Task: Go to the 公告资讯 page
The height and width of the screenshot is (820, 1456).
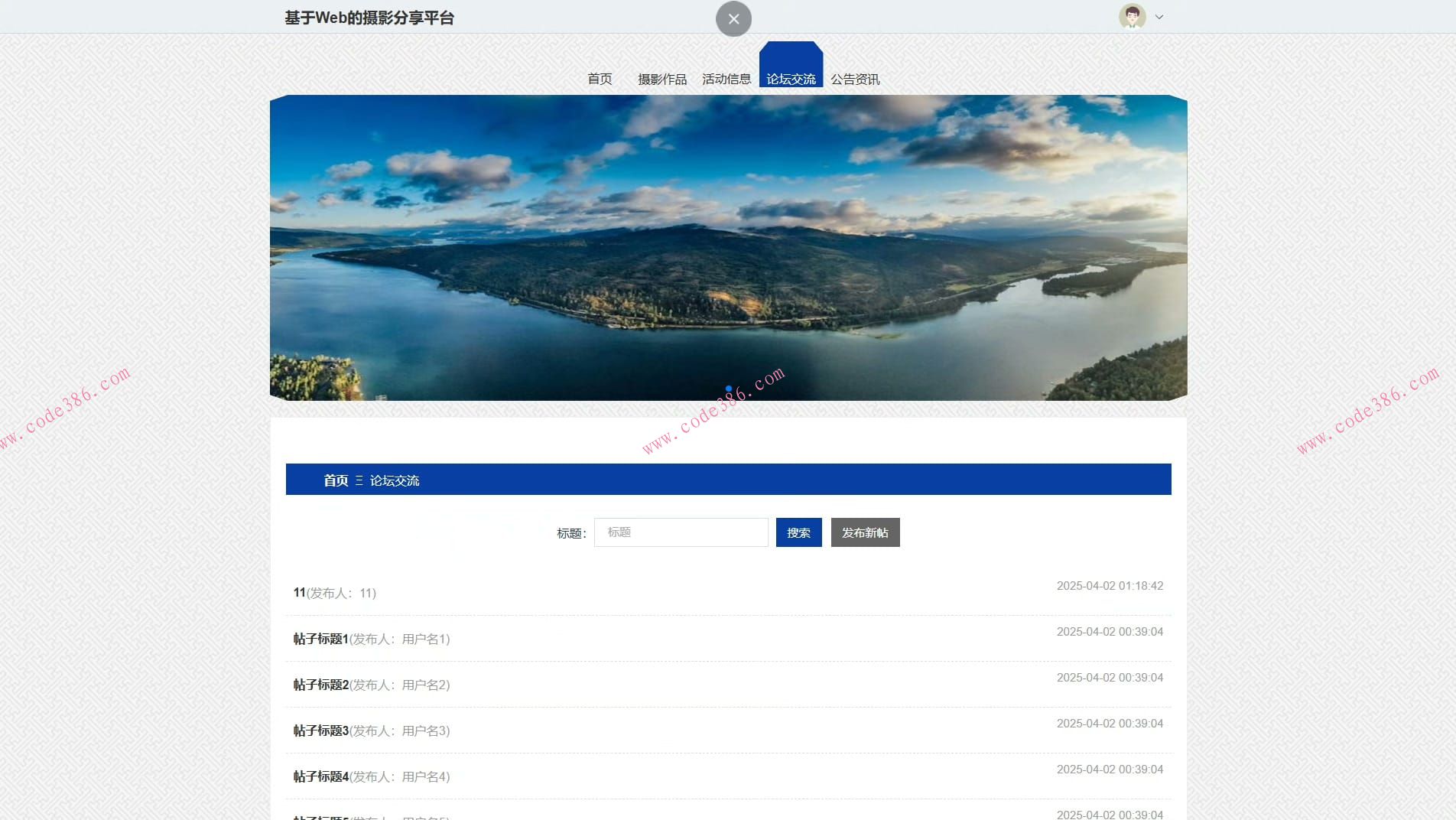Action: pos(856,79)
